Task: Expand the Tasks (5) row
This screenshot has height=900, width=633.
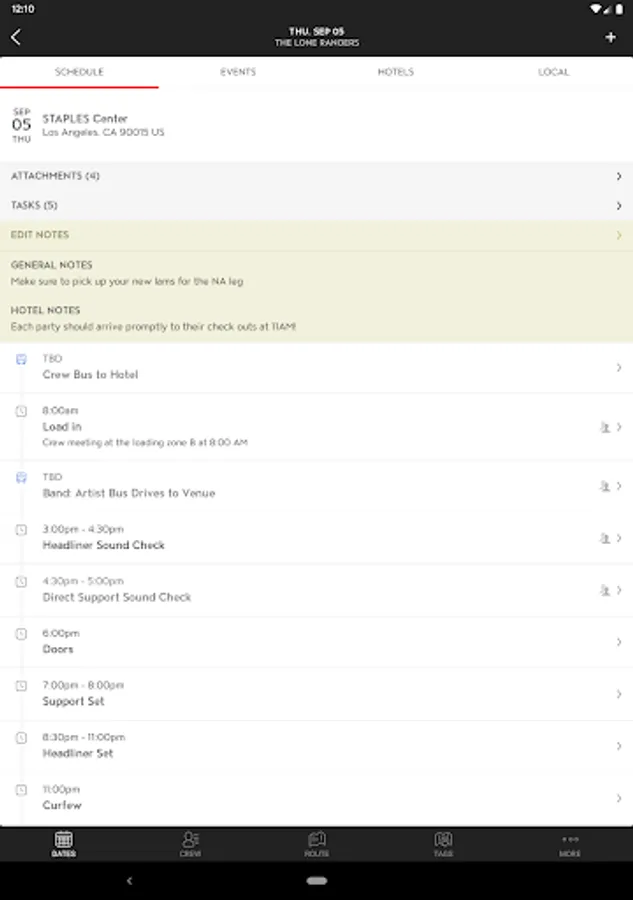Action: [x=316, y=206]
